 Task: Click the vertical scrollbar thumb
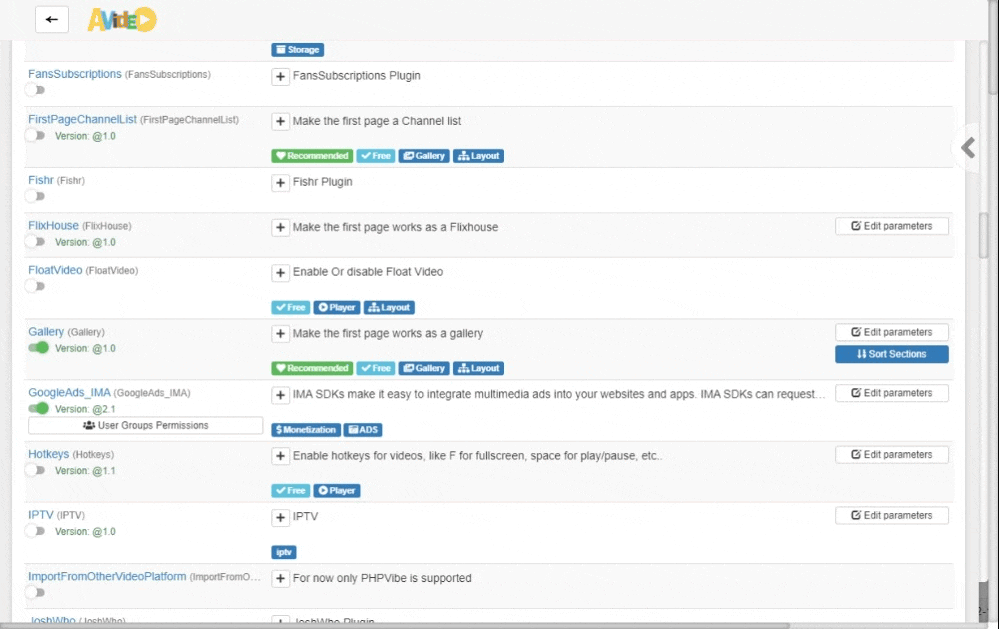984,236
